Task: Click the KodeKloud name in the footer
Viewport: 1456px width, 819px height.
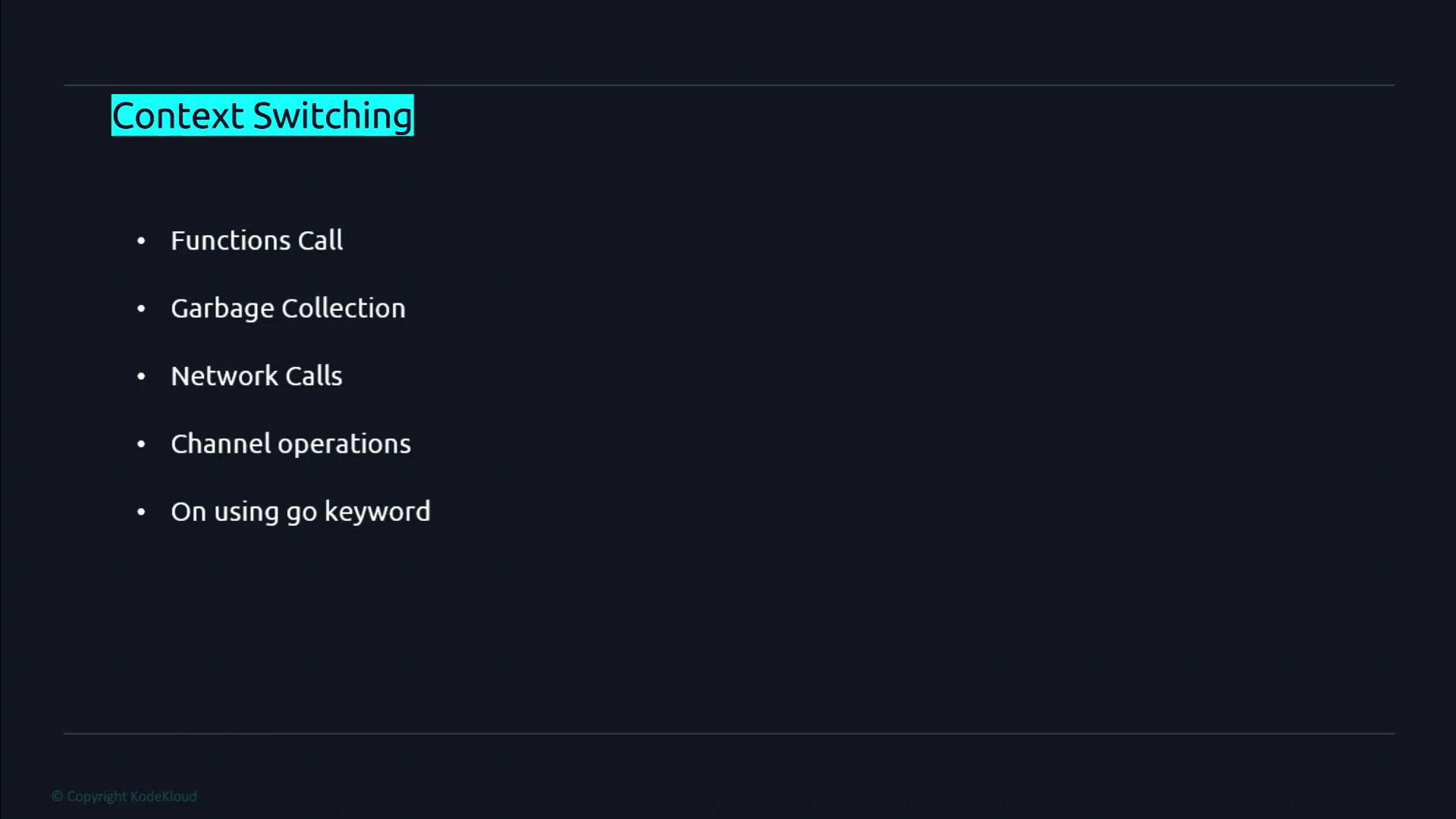Action: tap(164, 796)
